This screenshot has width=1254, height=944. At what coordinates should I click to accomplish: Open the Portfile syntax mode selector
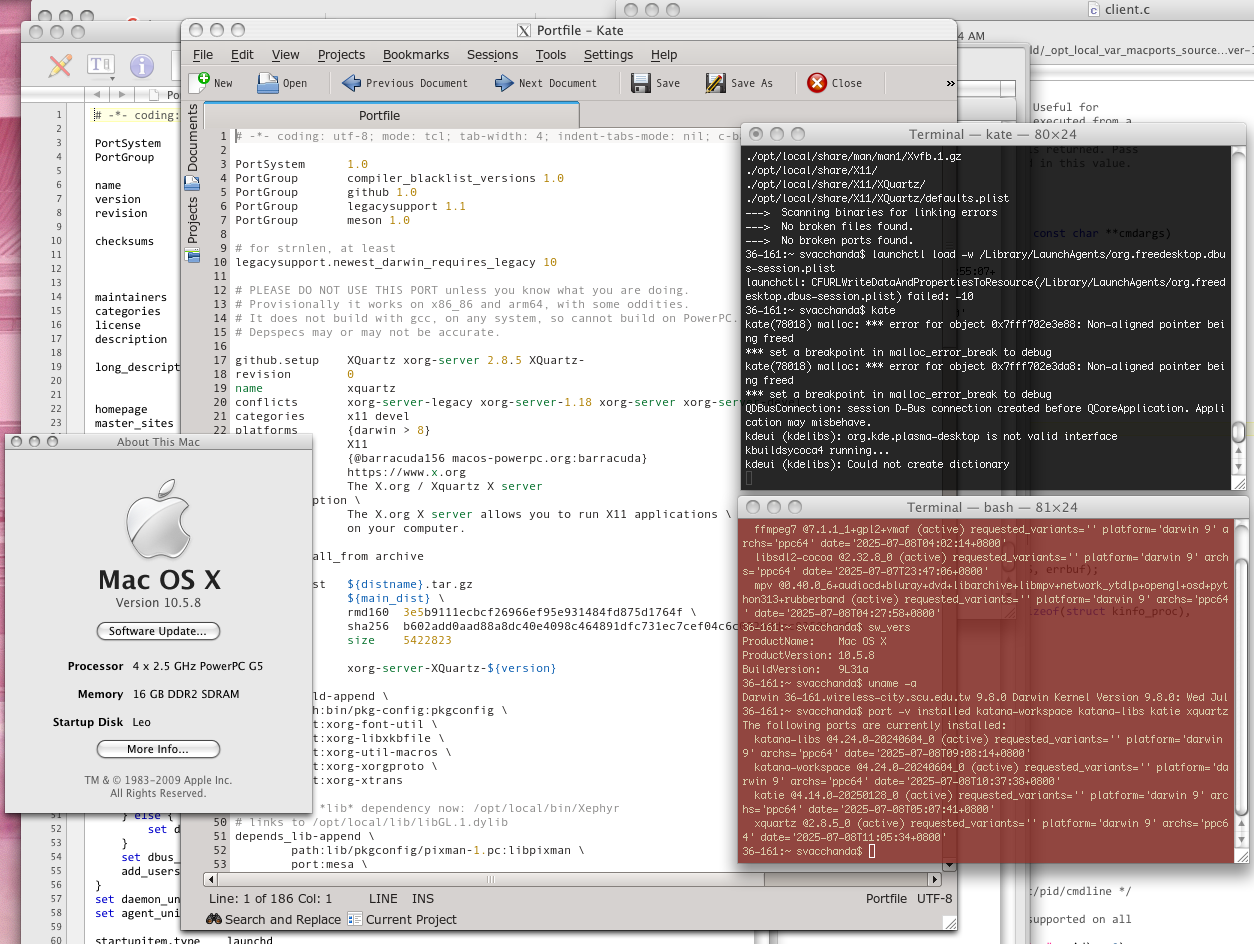tap(886, 898)
